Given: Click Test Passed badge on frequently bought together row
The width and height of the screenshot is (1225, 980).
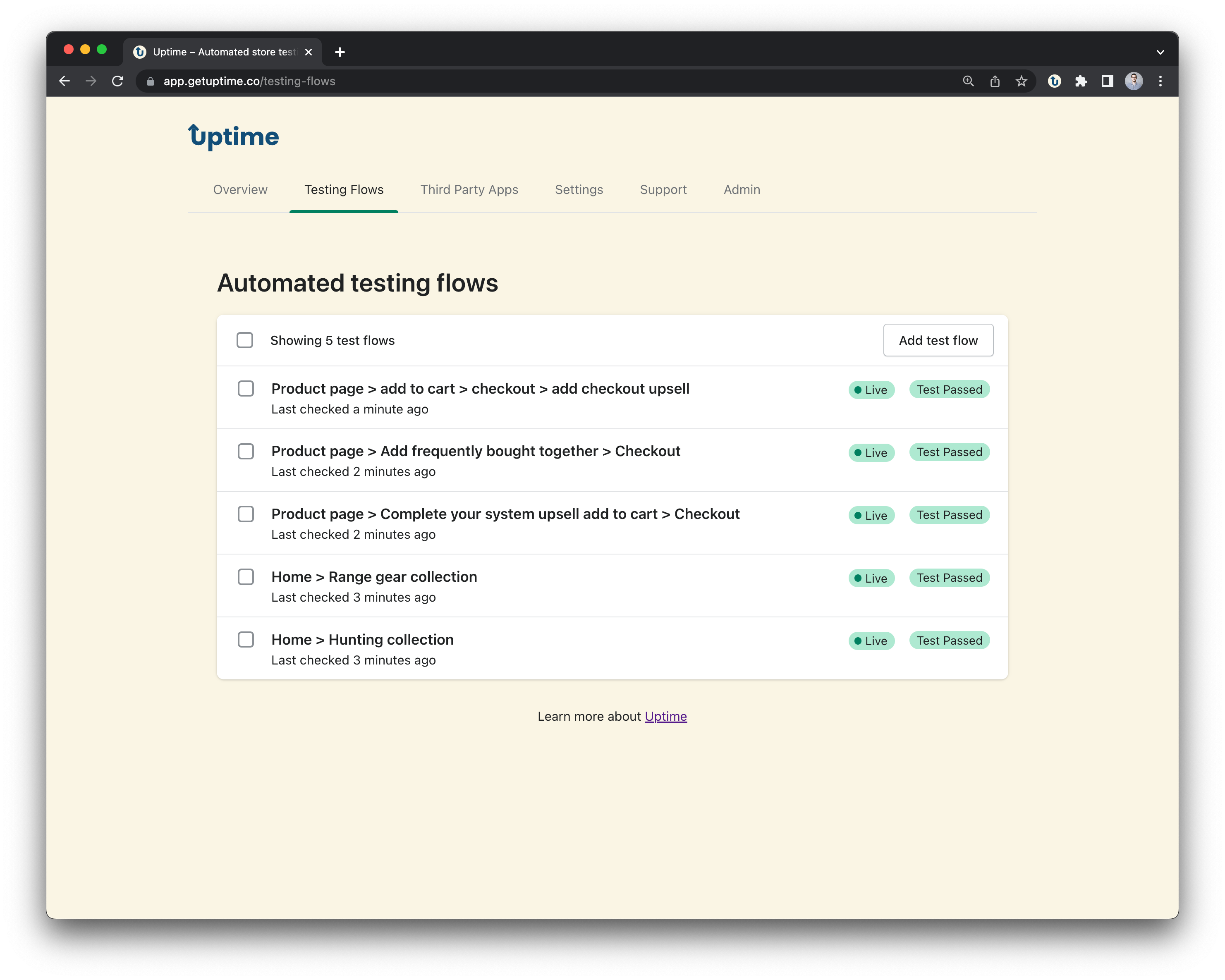Looking at the screenshot, I should [x=950, y=452].
